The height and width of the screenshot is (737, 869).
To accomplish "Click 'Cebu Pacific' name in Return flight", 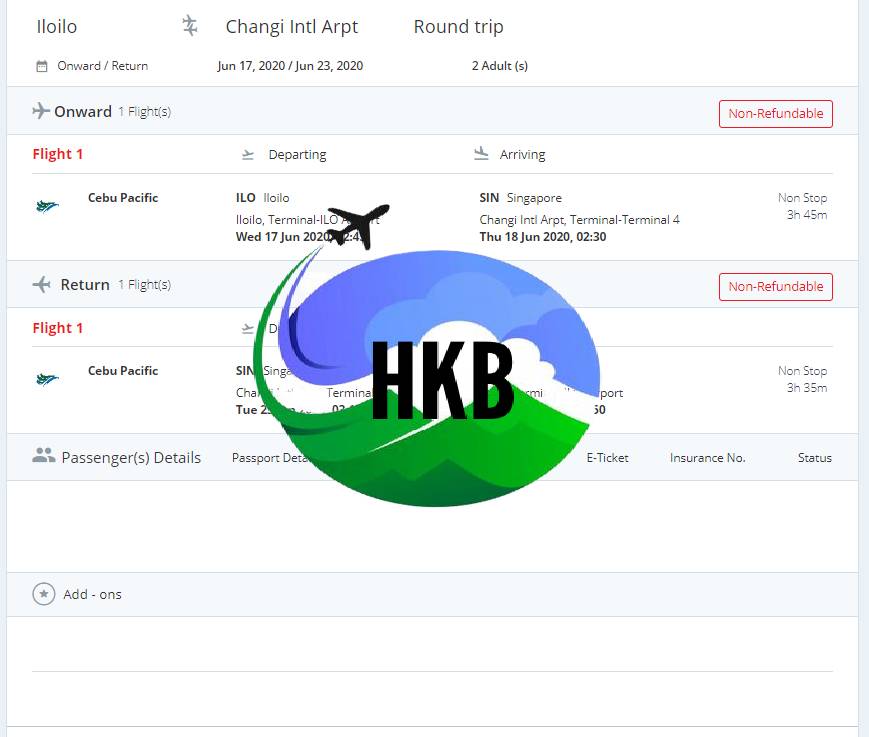I will coord(123,371).
